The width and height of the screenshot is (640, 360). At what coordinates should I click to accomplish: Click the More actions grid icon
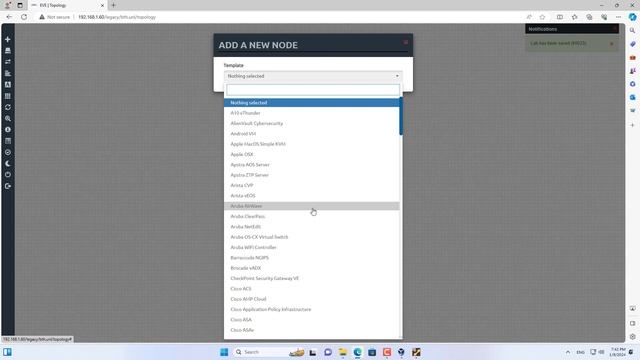(x=8, y=96)
